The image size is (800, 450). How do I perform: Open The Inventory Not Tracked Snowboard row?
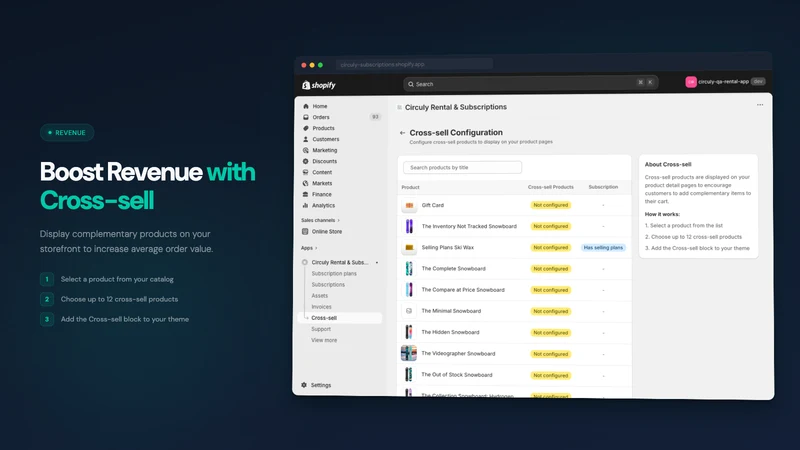pyautogui.click(x=514, y=226)
